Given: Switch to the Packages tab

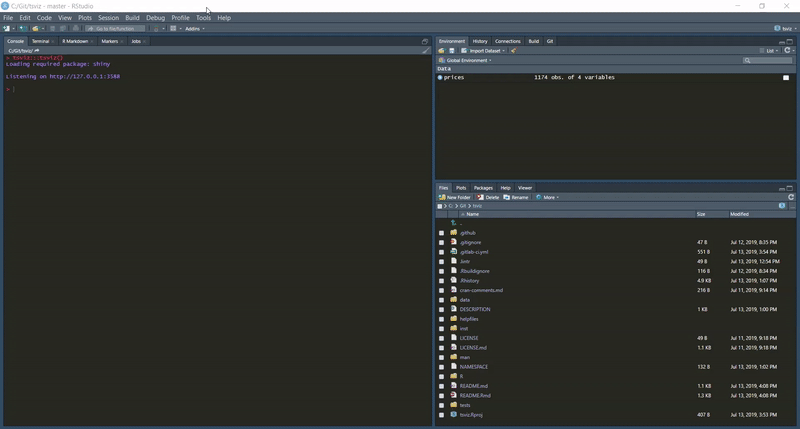Looking at the screenshot, I should click(x=483, y=188).
